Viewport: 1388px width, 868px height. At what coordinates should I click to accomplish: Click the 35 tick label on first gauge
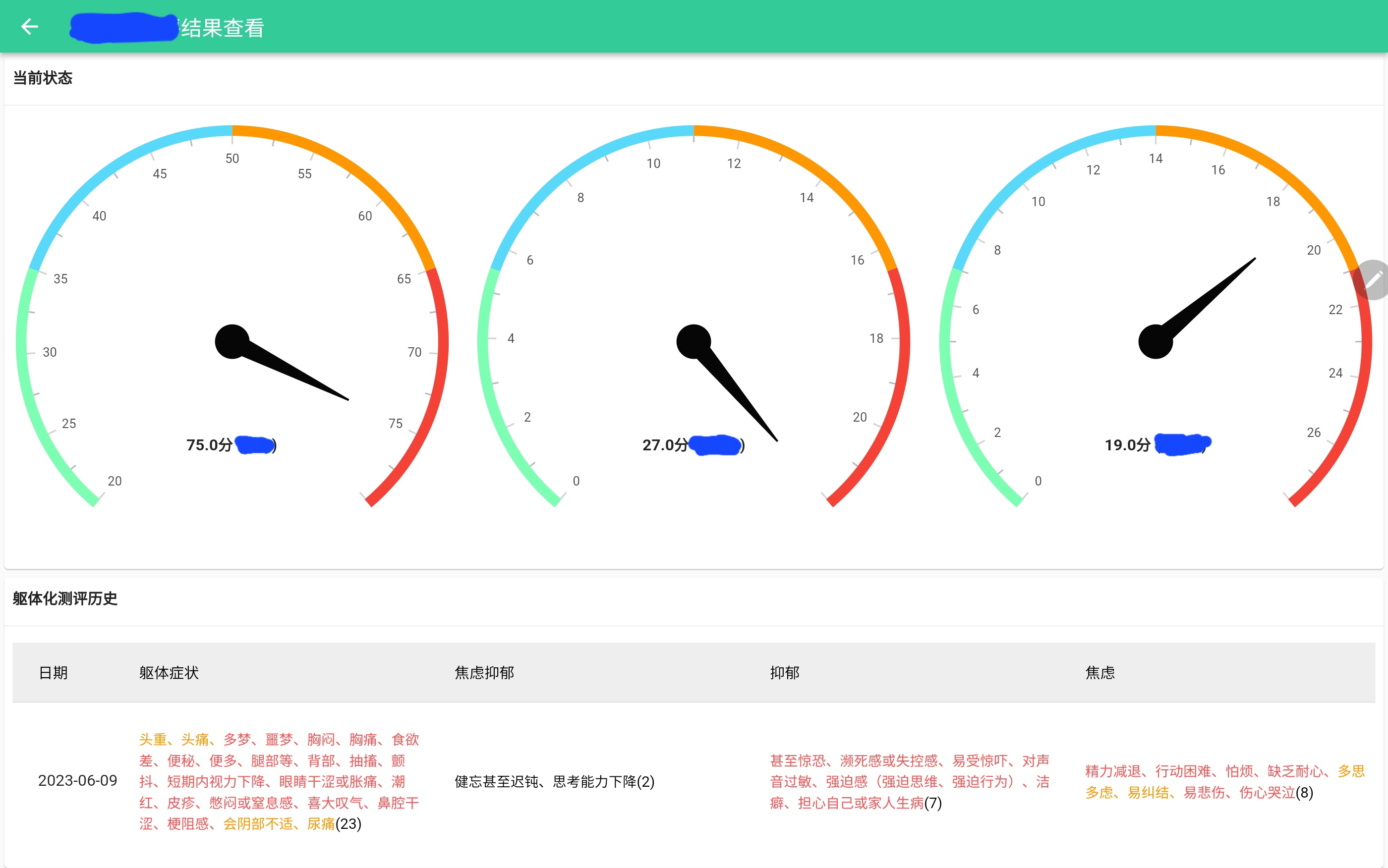pos(60,279)
